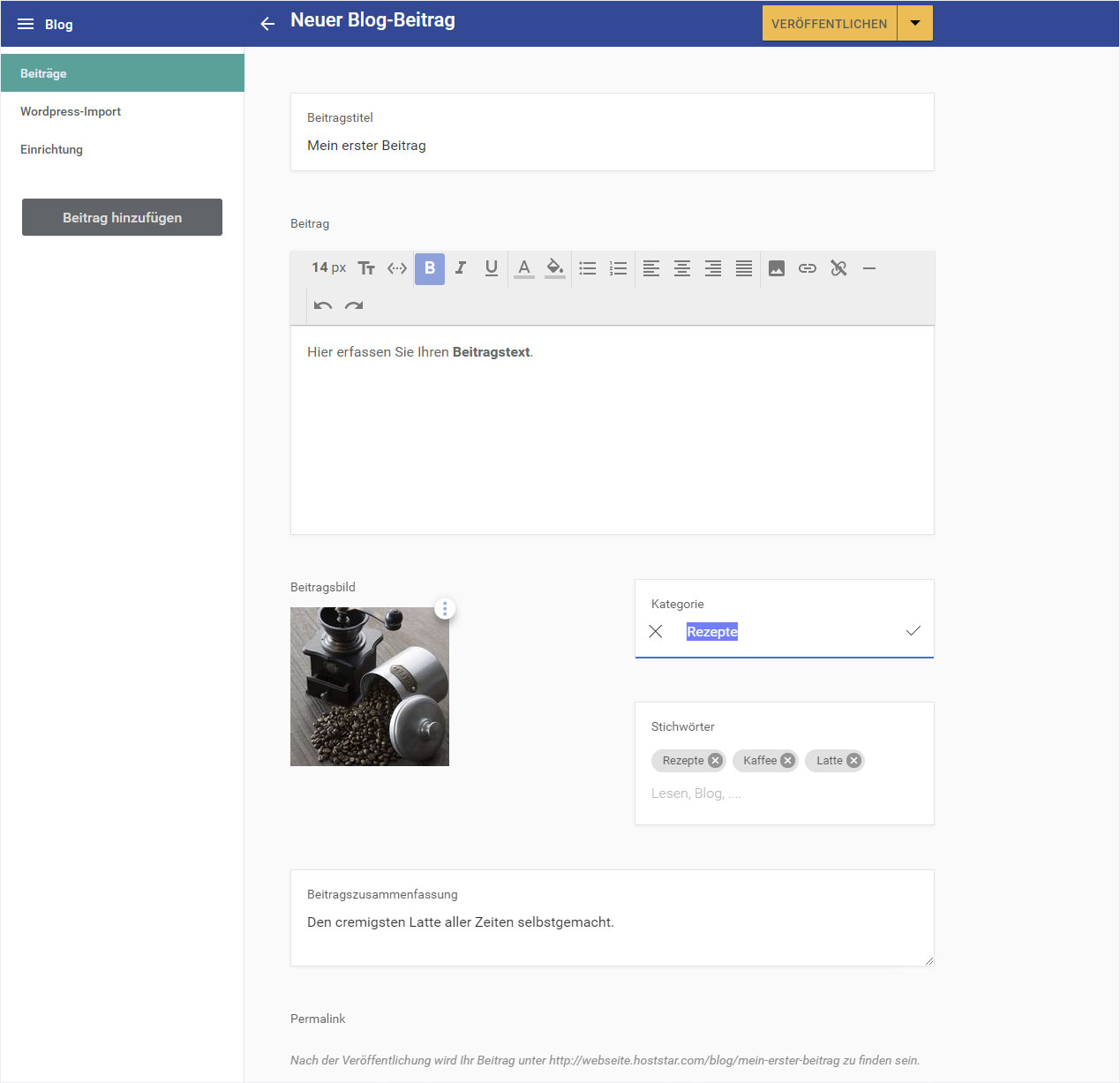Open the text color picker

click(x=524, y=268)
